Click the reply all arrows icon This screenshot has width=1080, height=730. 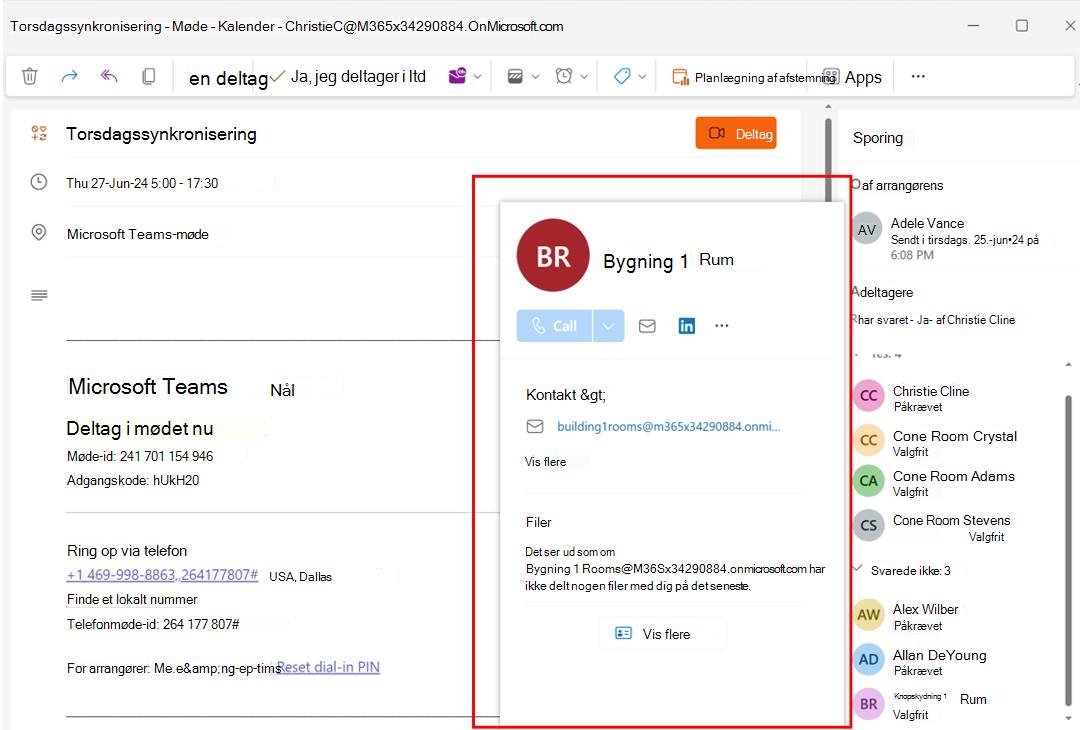(x=109, y=76)
